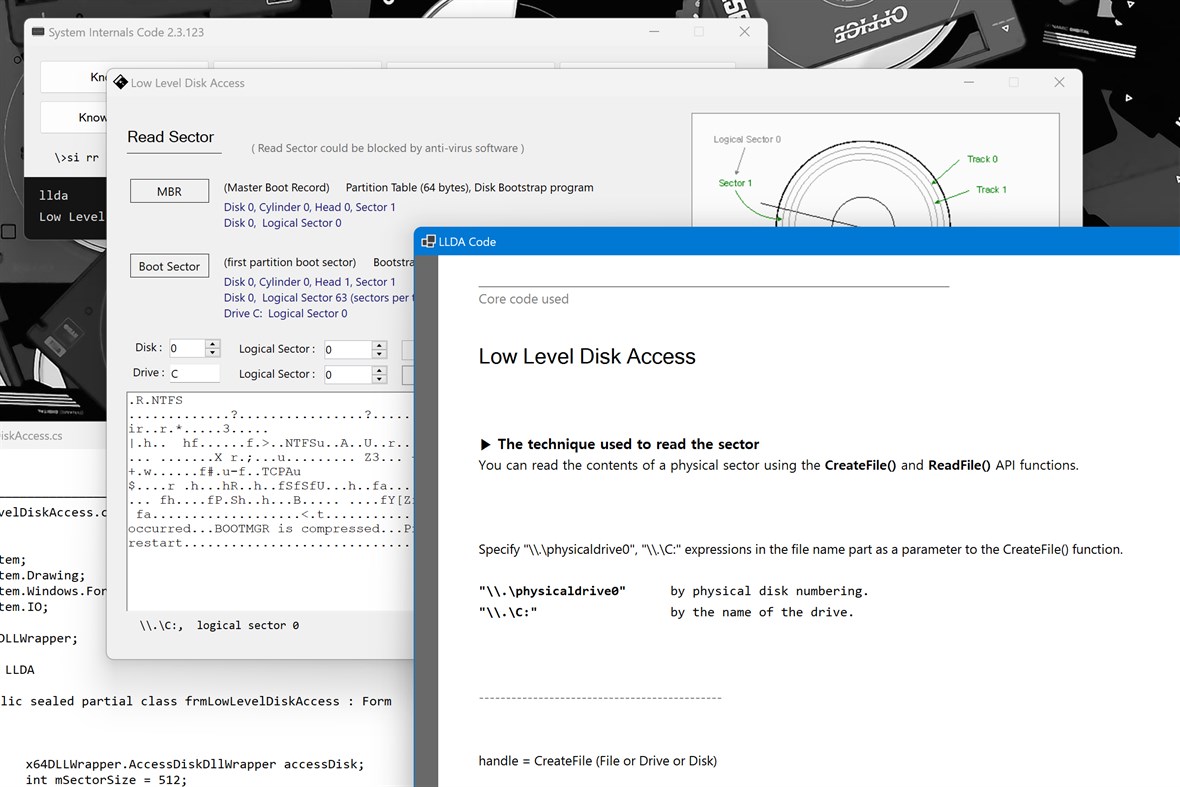This screenshot has height=787, width=1180.
Task: Increase the first Logical Sector value
Action: 380,344
